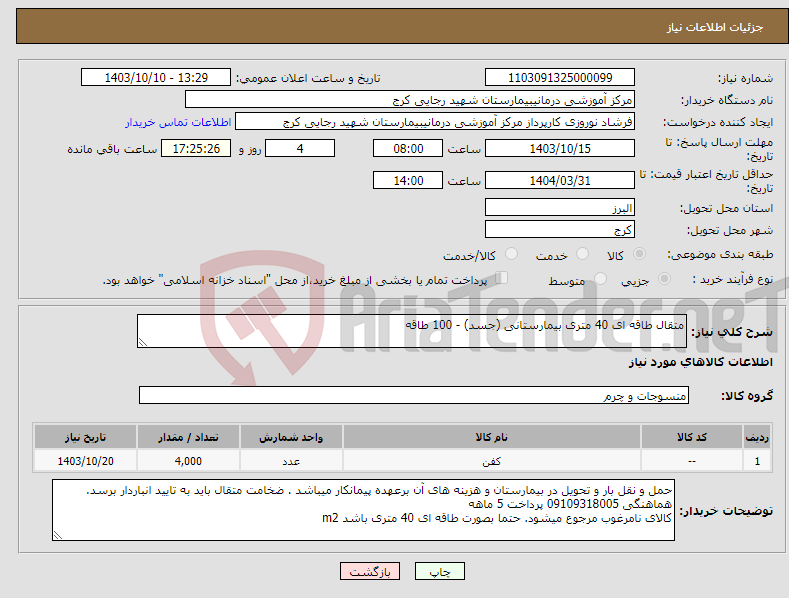Click the resize handle of buyer notes textarea
Viewport: 789px width, 598px height.
(58, 536)
